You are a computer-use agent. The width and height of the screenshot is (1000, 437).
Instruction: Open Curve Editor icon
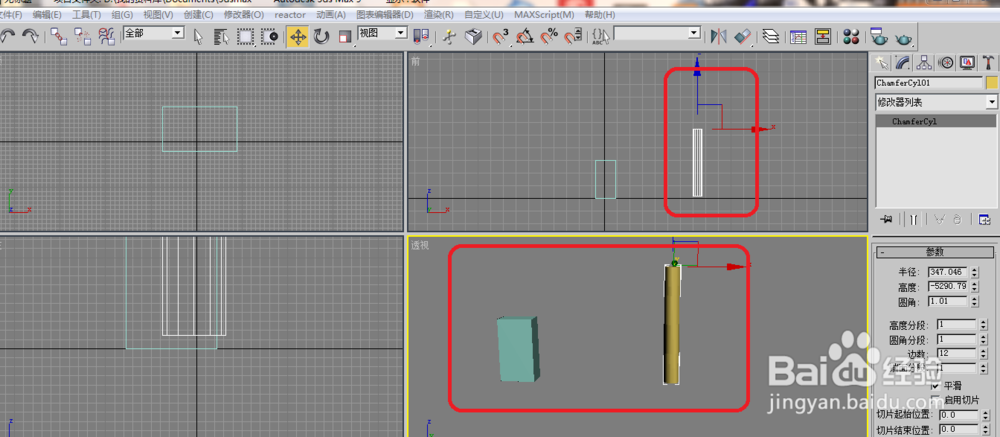tap(798, 36)
